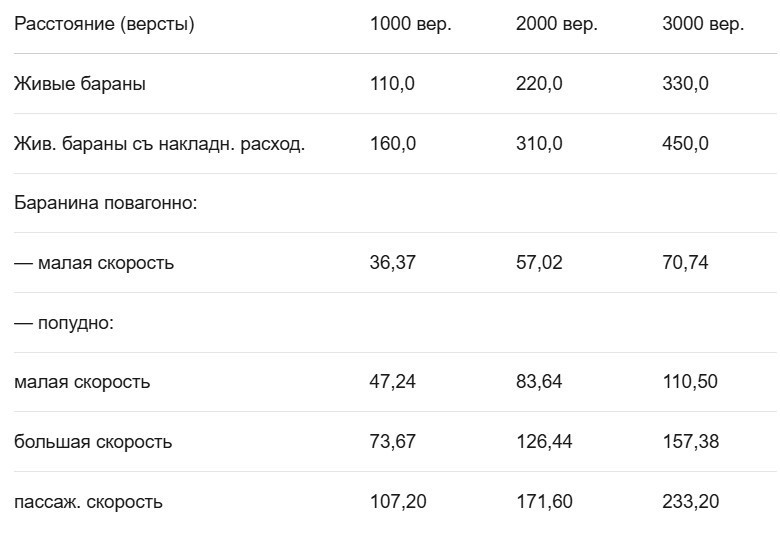Screen dimensions: 780x533
Task: Select the cell with value 83,64
Action: (539, 382)
